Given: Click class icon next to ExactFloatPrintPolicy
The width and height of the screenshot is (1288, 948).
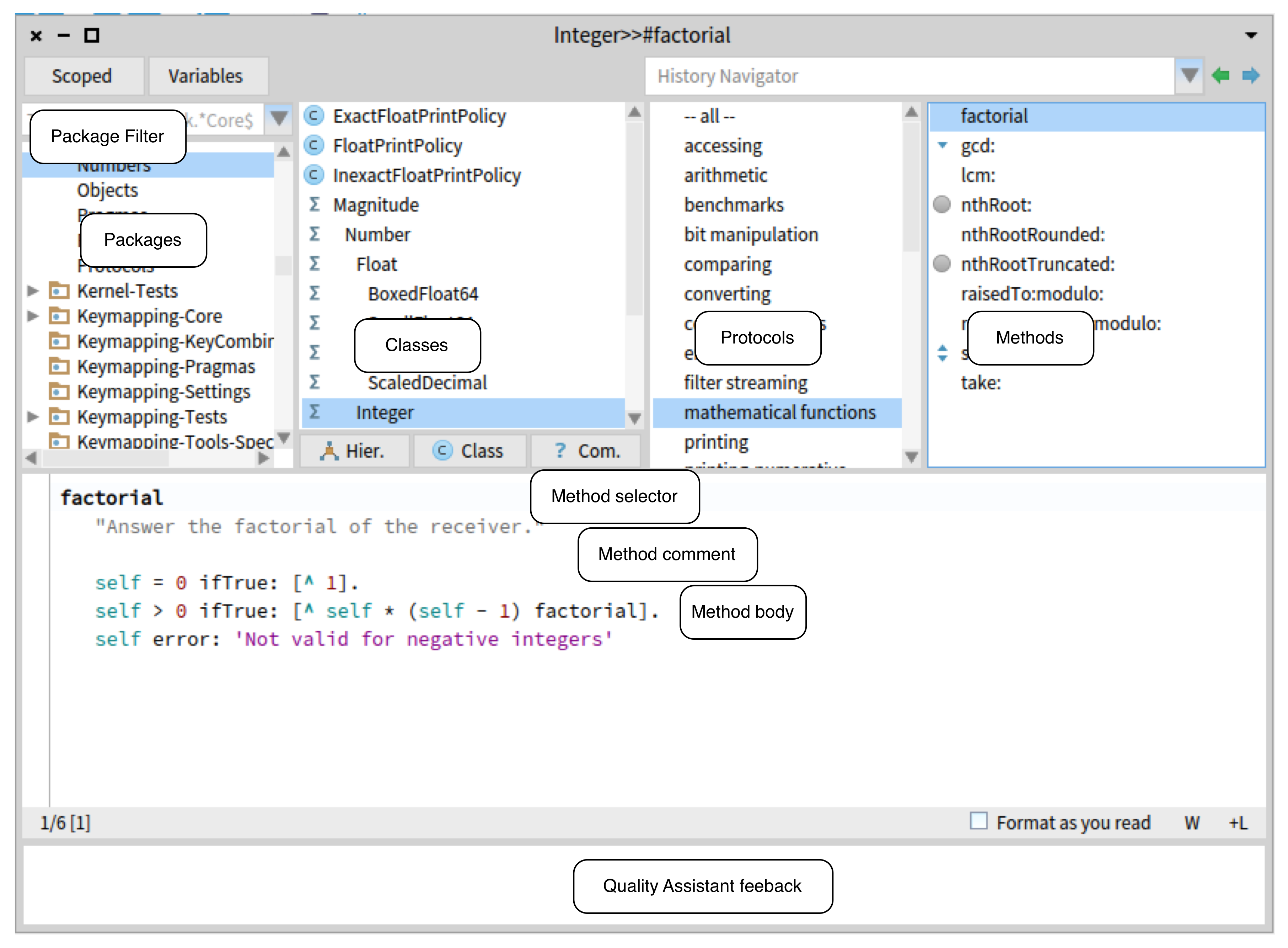Looking at the screenshot, I should pos(314,115).
